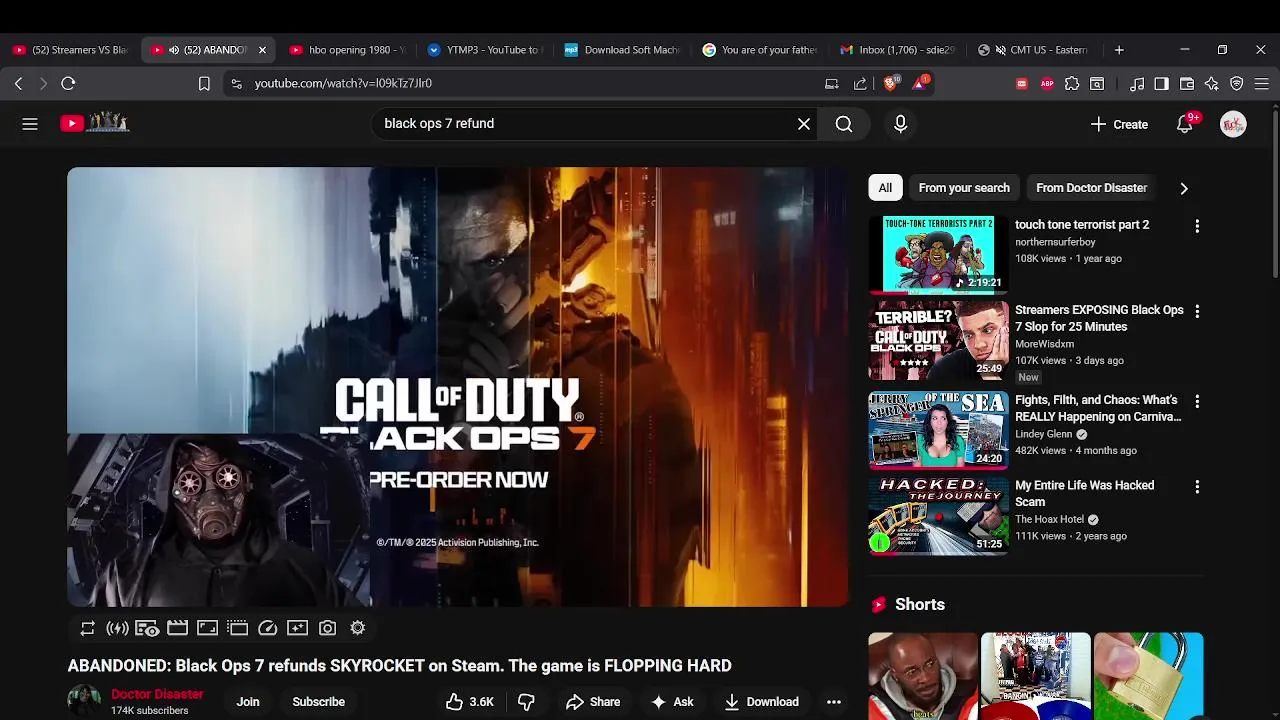Click the expand-frame icon below video
The width and height of the screenshot is (1280, 720).
click(207, 628)
